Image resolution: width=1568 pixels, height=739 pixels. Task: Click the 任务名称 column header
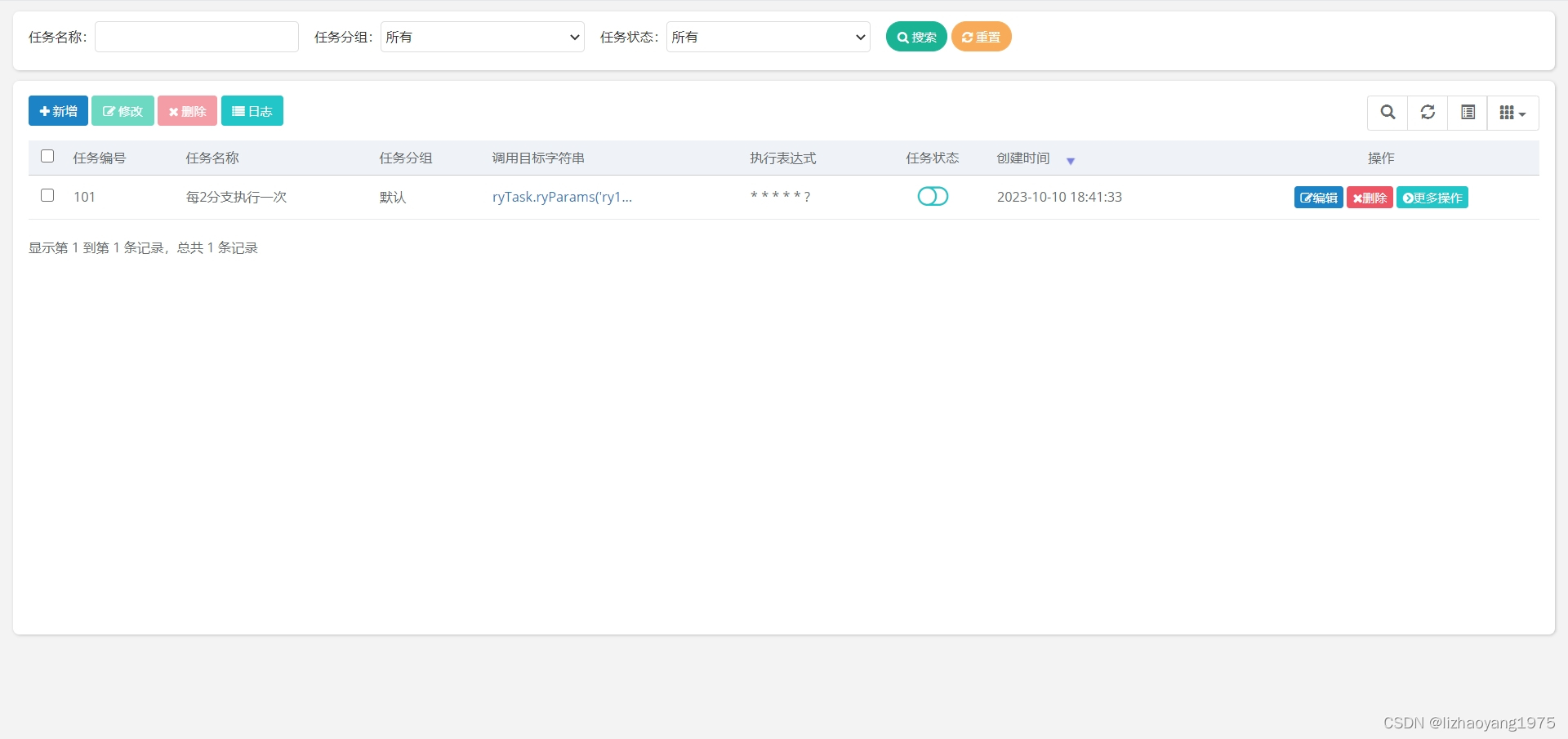pyautogui.click(x=212, y=158)
